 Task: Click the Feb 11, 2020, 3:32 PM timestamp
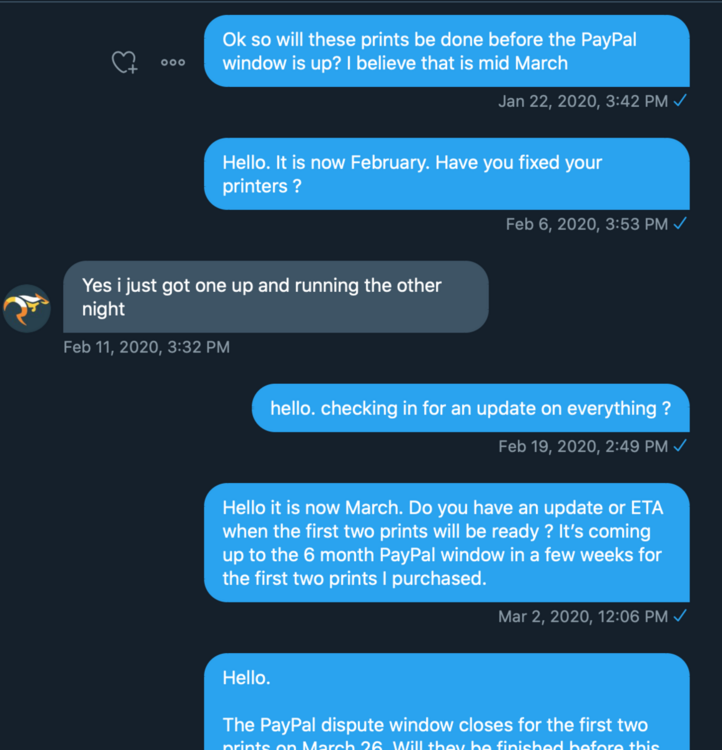tap(146, 347)
